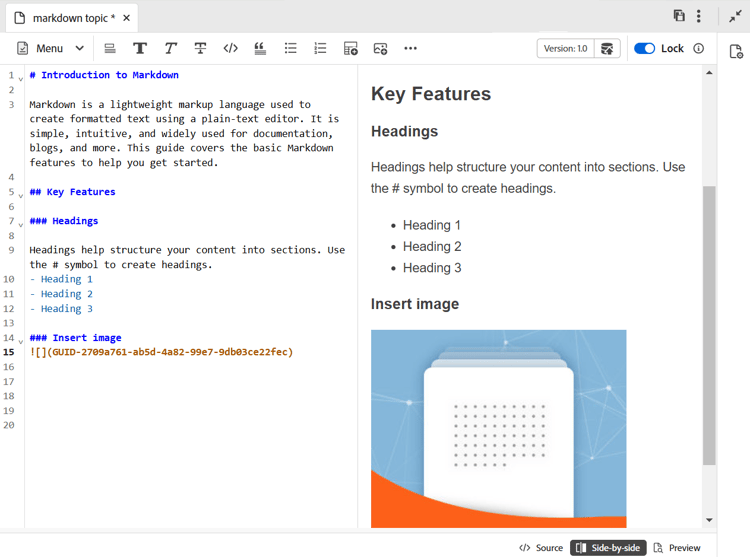The image size is (750, 557).
Task: Click the copy documents icon
Action: point(679,16)
